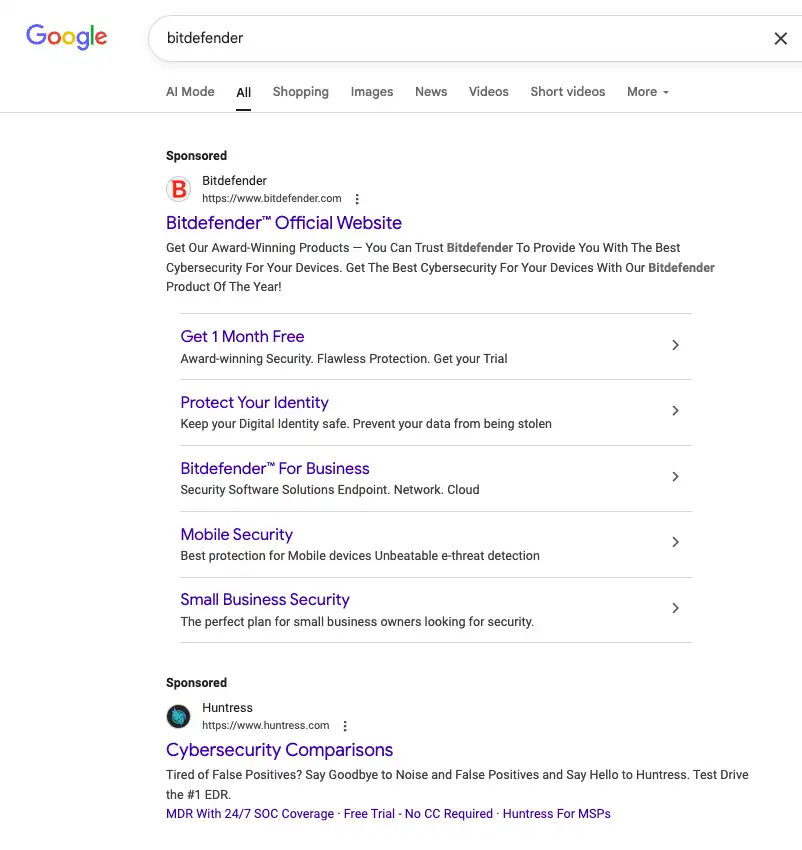Open the Small Business Security sitelink
The height and width of the screenshot is (850, 802).
(x=265, y=600)
